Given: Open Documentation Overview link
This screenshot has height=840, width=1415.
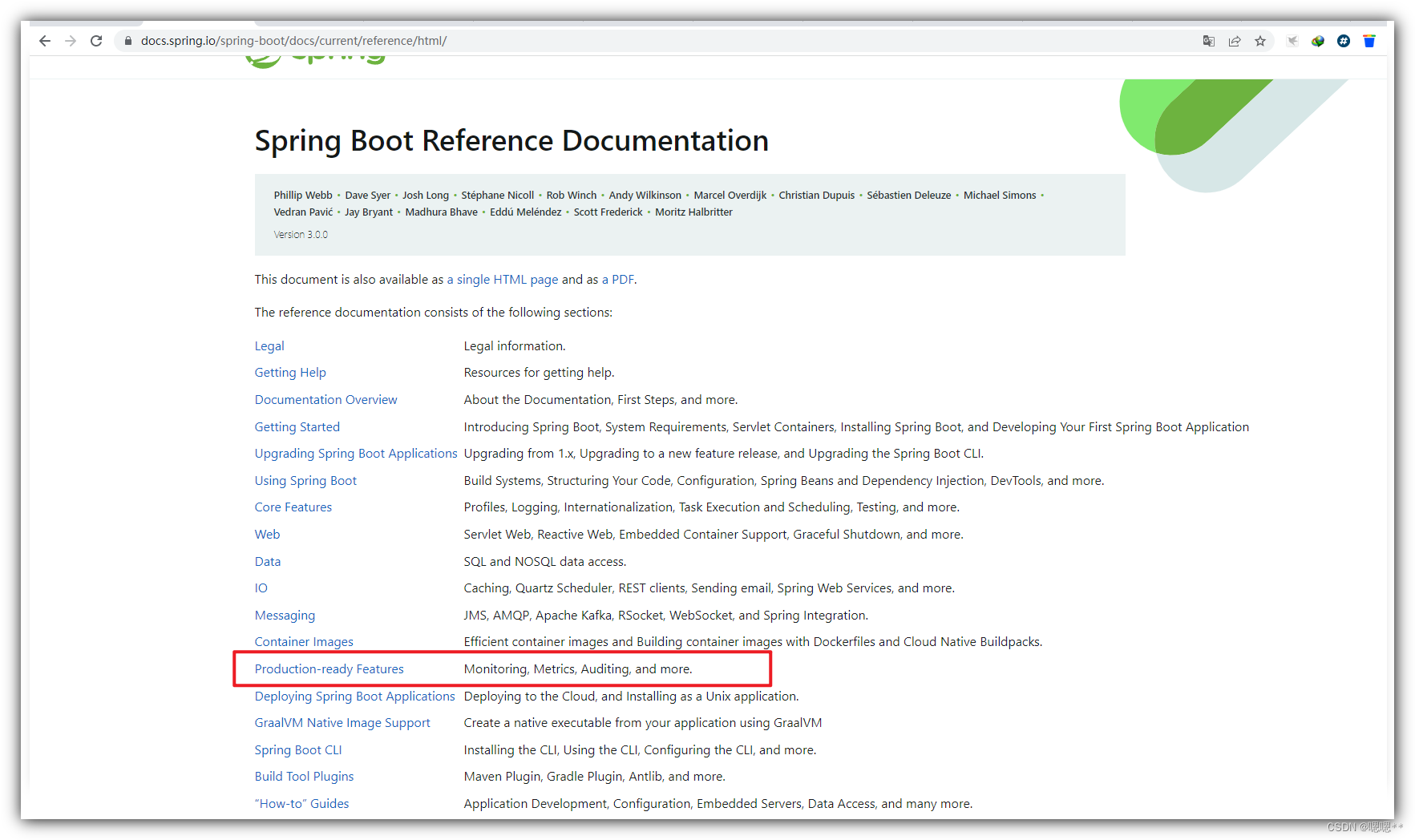Looking at the screenshot, I should tap(325, 399).
